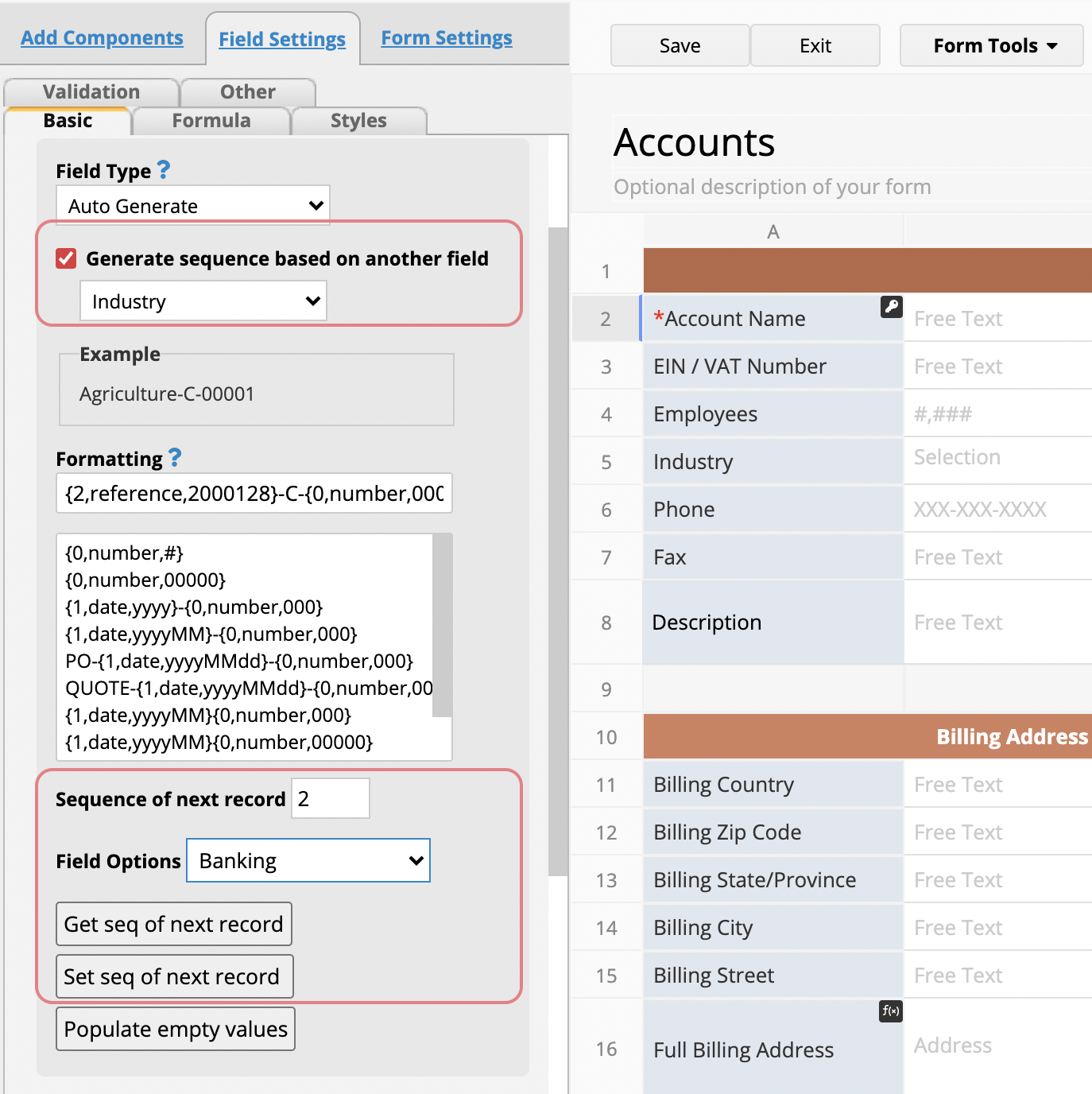Open the Styles tab
Viewport: 1092px width, 1094px height.
coord(358,120)
